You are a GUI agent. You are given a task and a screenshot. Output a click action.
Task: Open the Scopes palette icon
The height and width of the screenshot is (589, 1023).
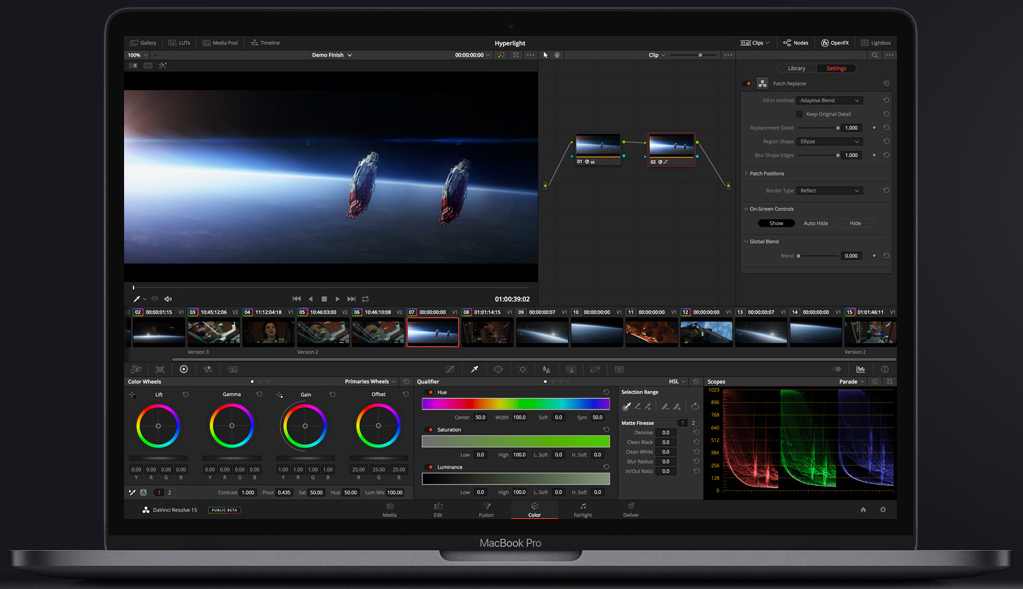click(861, 369)
